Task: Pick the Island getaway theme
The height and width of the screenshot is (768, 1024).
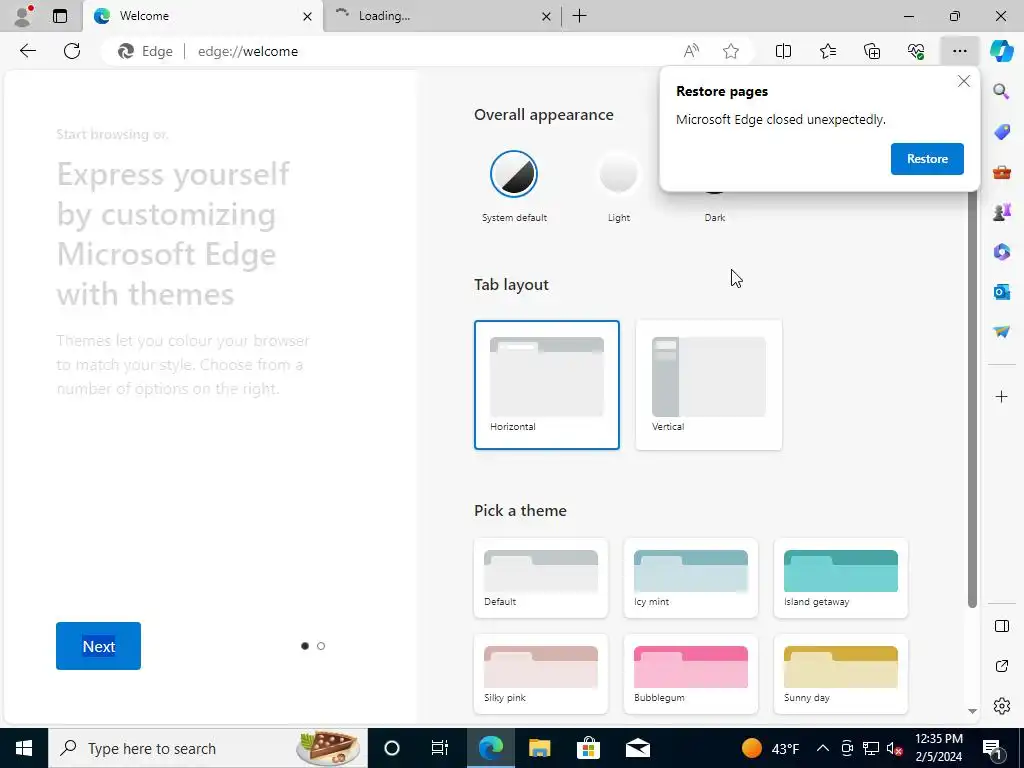Action: coord(840,578)
